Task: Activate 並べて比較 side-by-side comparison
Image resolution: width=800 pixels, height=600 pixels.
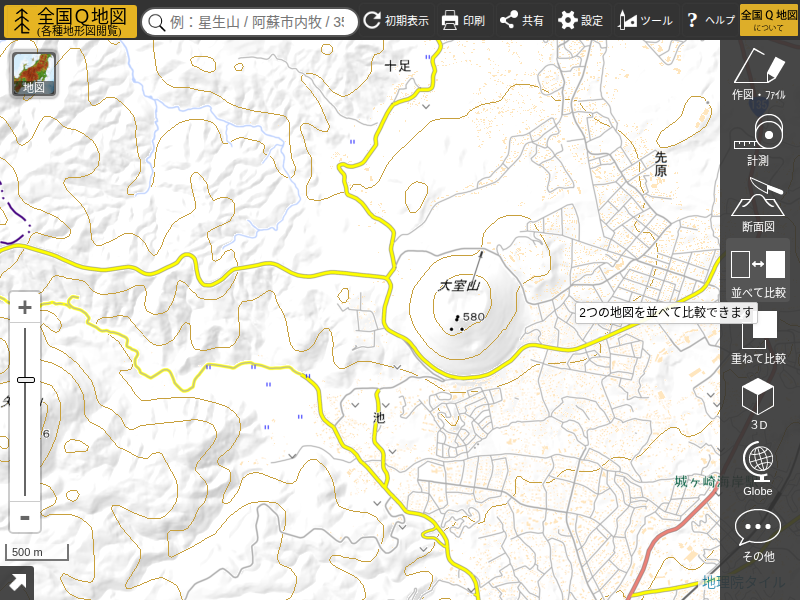Action: [x=758, y=272]
